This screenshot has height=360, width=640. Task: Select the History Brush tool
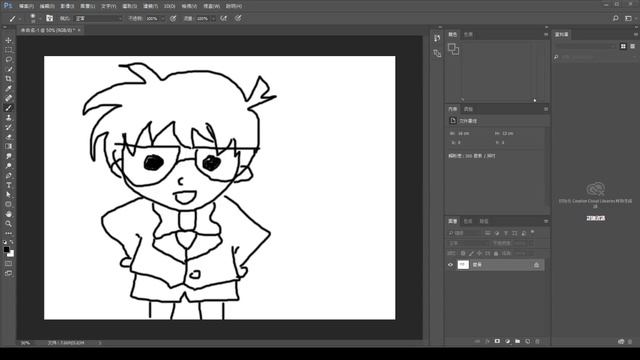[x=8, y=127]
